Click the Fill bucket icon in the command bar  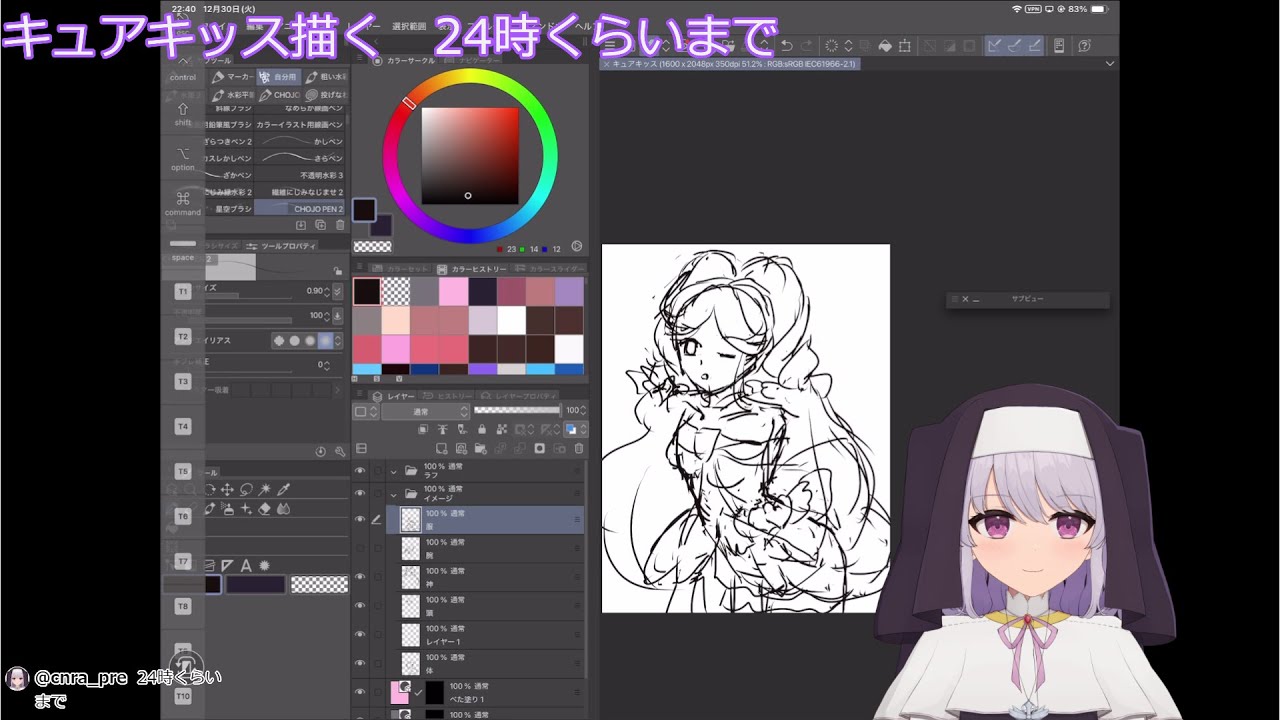(885, 46)
